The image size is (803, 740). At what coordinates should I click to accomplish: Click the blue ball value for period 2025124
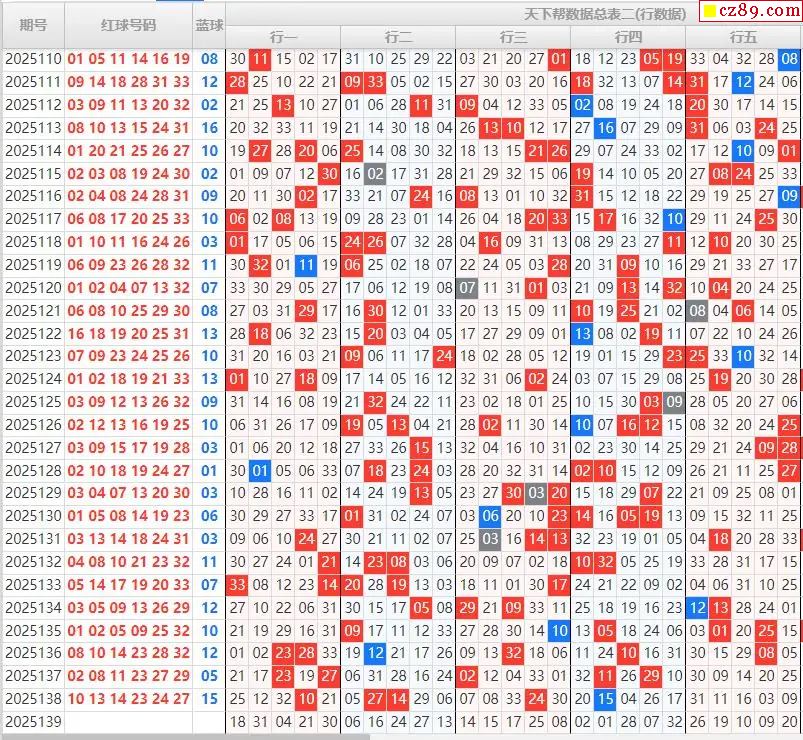[209, 379]
